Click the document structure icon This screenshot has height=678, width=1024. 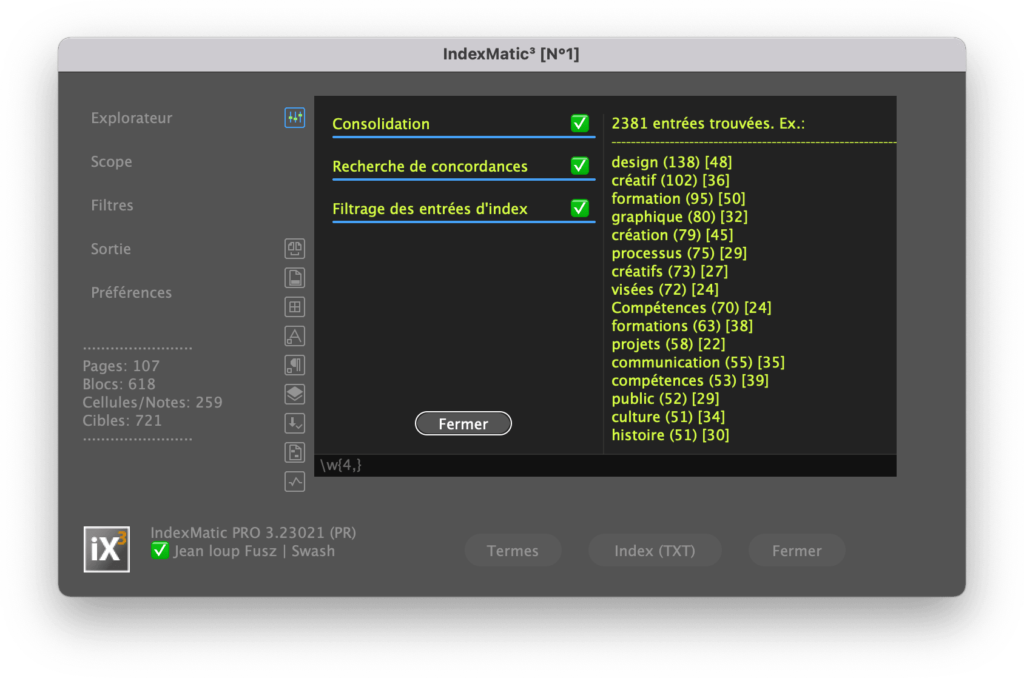click(295, 452)
